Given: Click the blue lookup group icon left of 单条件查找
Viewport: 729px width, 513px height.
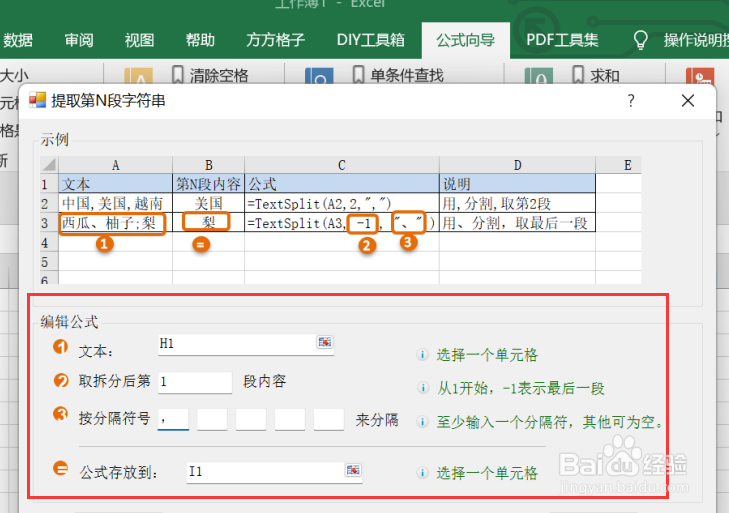Looking at the screenshot, I should pos(319,76).
